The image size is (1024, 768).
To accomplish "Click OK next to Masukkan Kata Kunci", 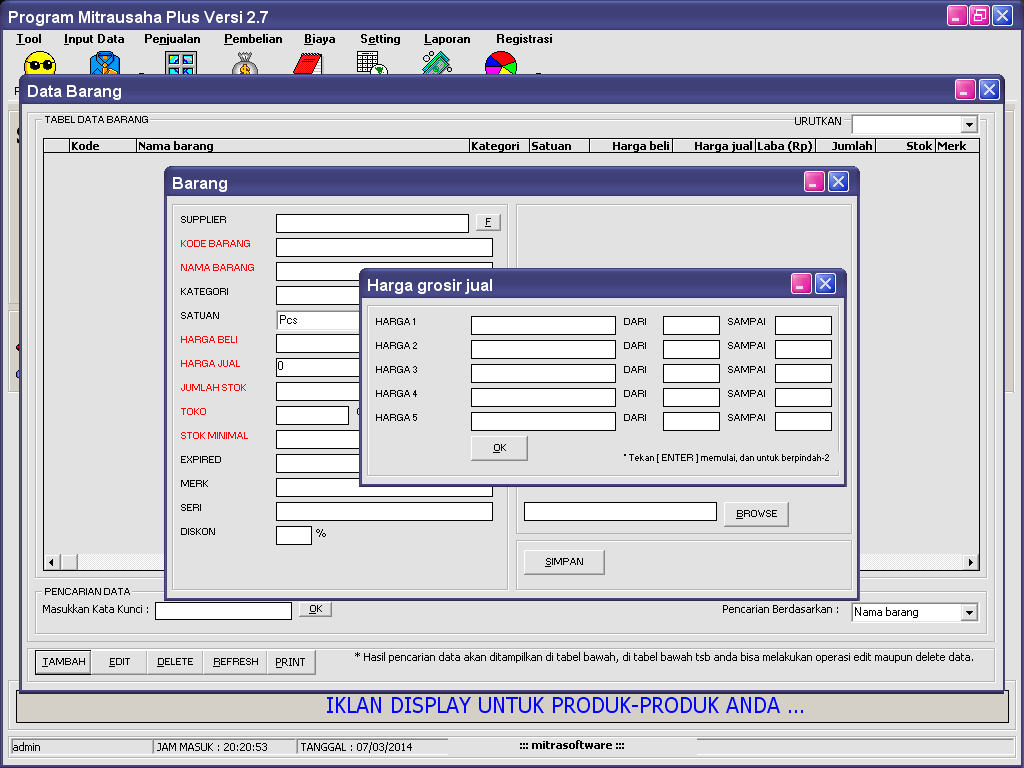I will 315,609.
